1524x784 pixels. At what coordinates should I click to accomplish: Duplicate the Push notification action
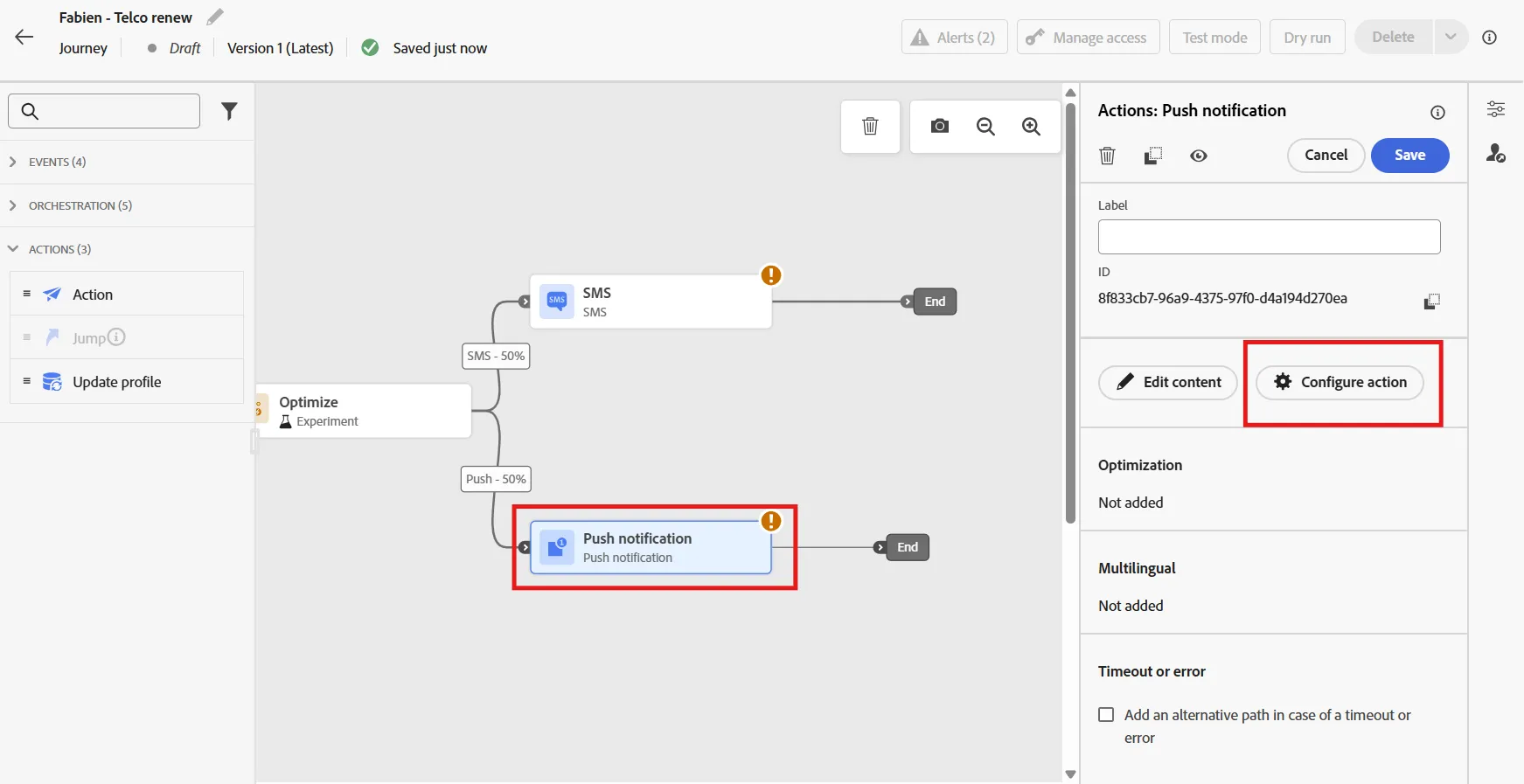pyautogui.click(x=1153, y=156)
